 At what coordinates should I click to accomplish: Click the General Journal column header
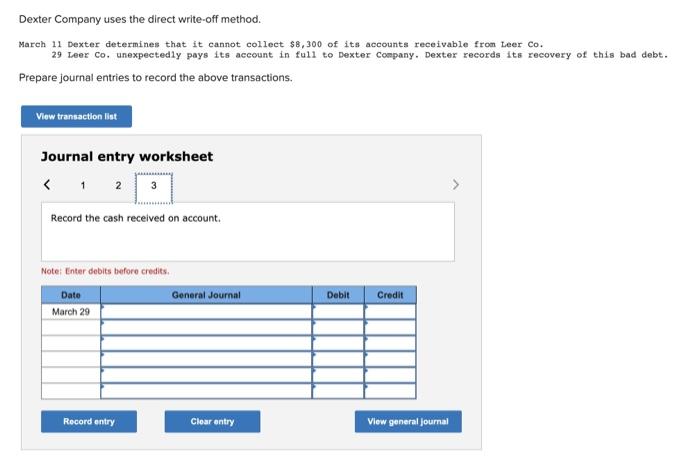[x=206, y=295]
